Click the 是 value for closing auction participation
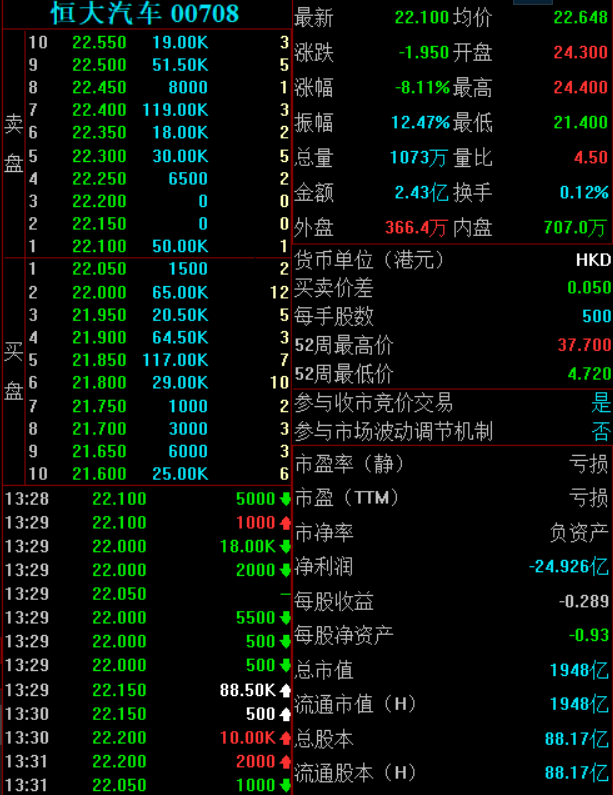Image resolution: width=613 pixels, height=795 pixels. point(600,403)
